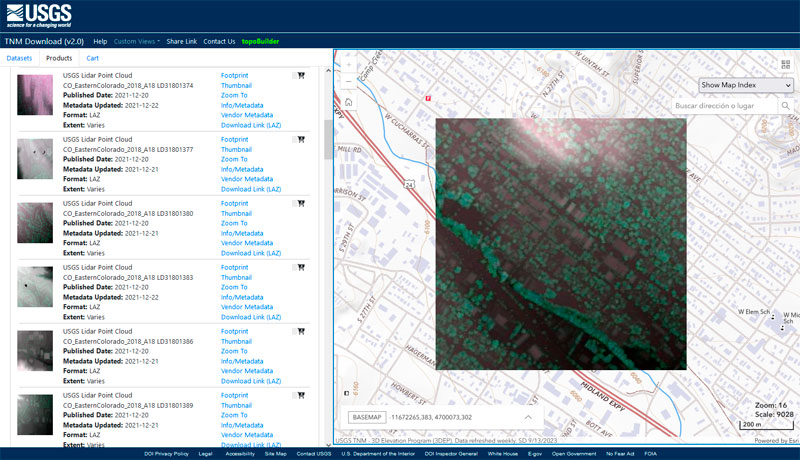Click the LD31801389 preview thumbnail
Viewport: 800px width, 460px height.
coord(35,415)
